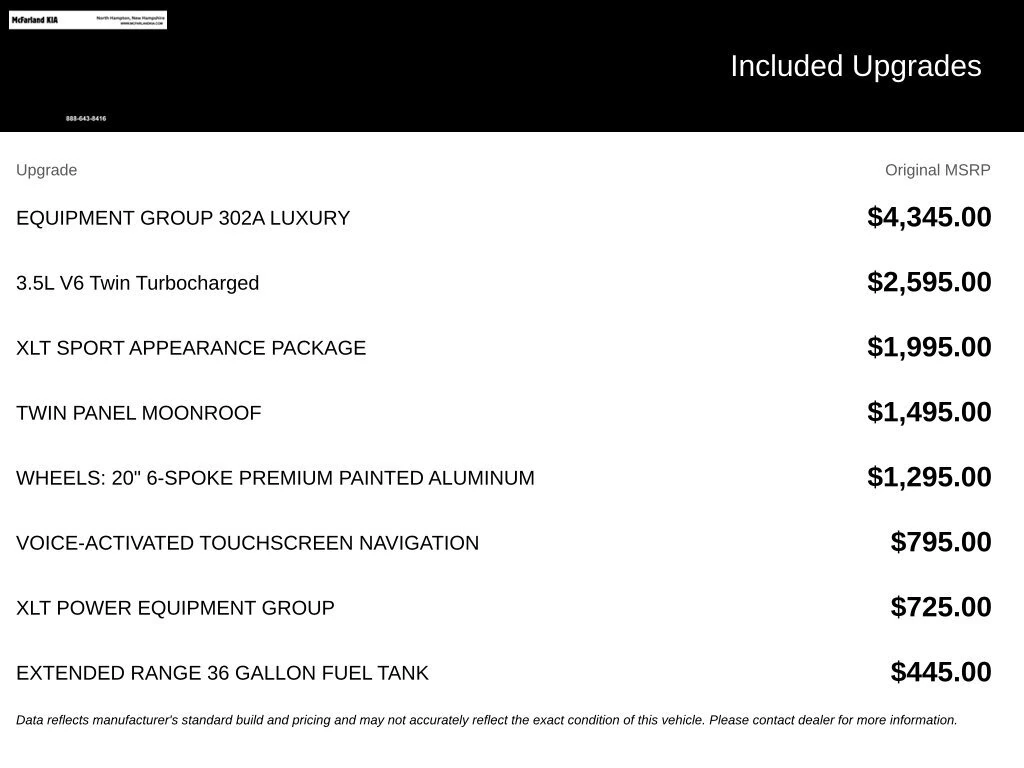Screen dimensions: 1024x768
Task: Select the XLT Sport Appearance Package item
Action: [191, 348]
